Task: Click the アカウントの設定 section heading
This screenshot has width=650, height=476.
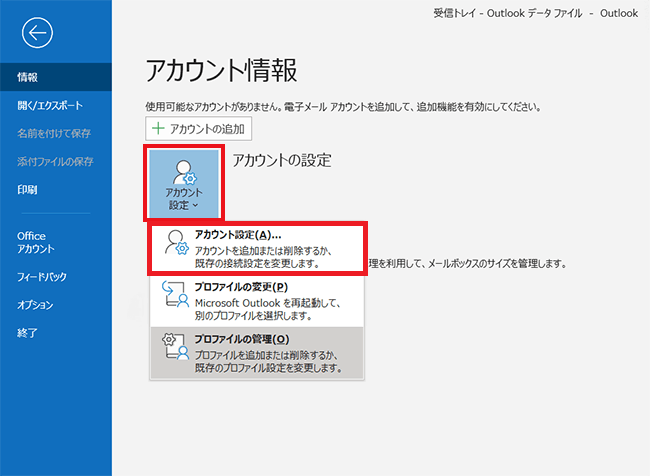Action: [x=282, y=160]
